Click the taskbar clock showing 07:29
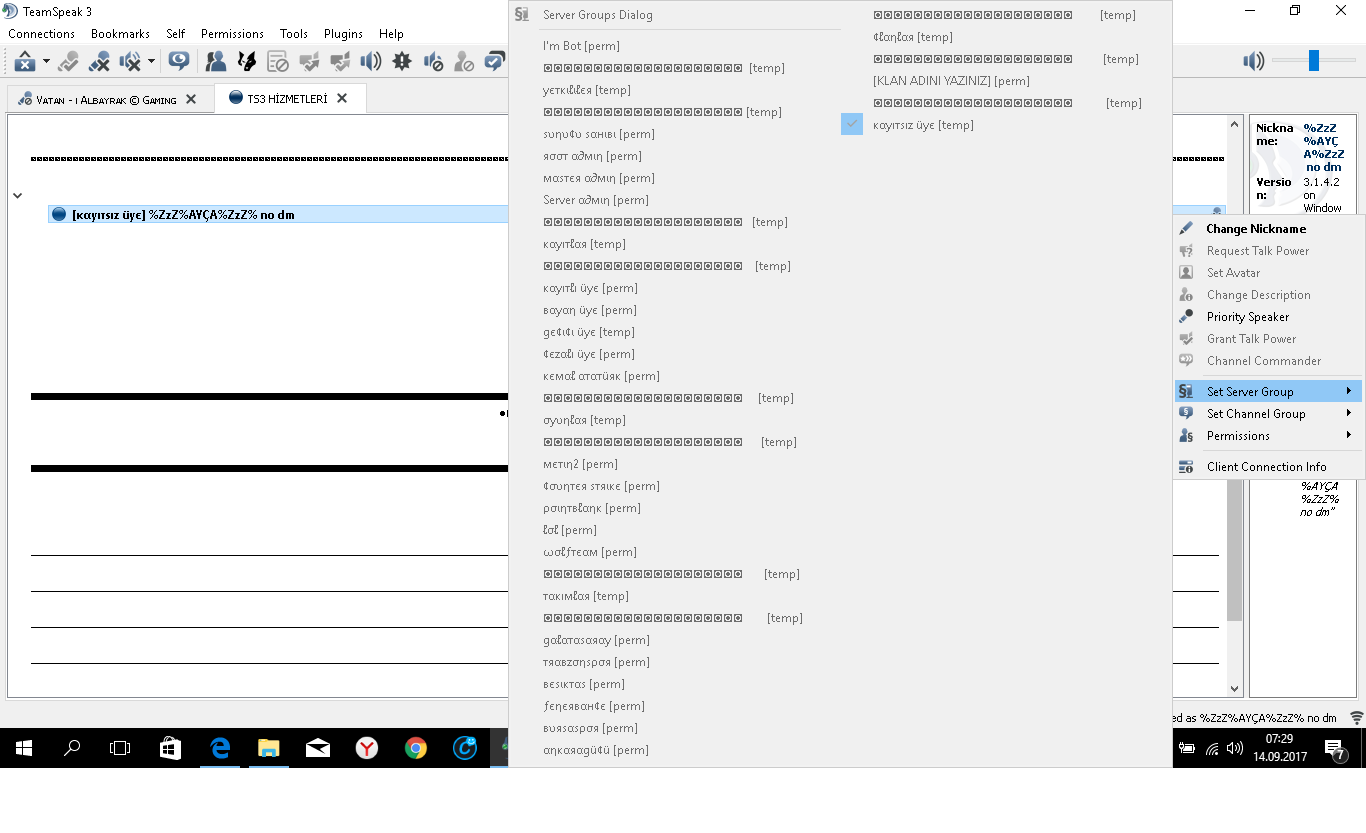The width and height of the screenshot is (1366, 833). [1279, 748]
